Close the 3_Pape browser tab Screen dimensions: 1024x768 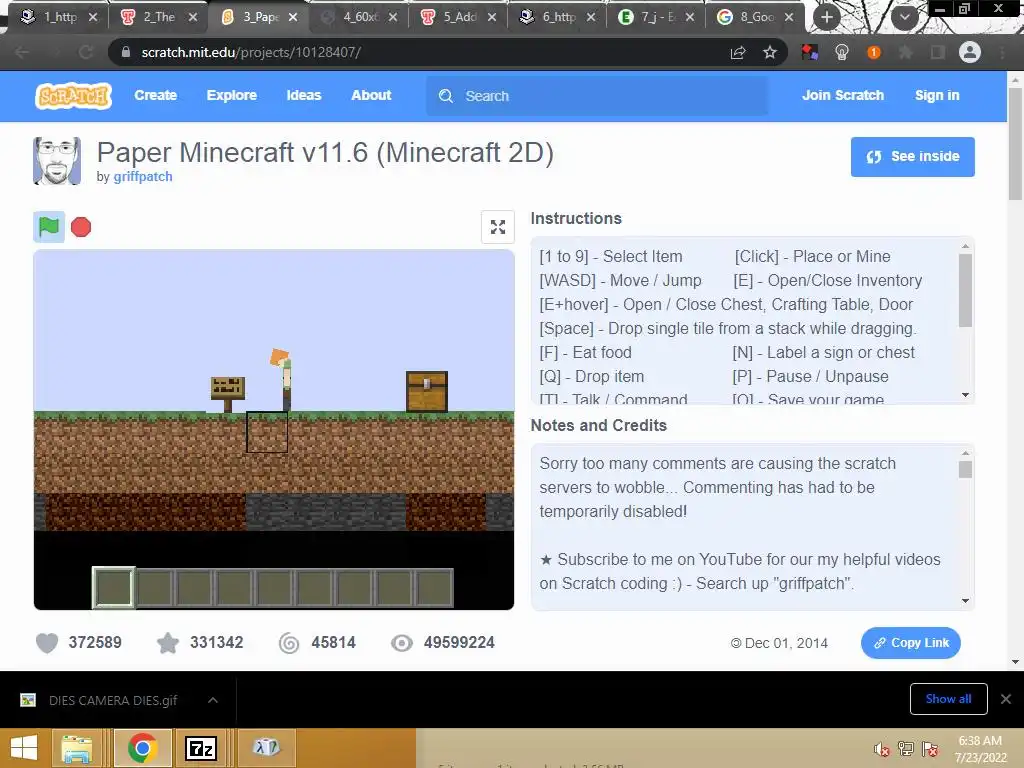point(293,17)
